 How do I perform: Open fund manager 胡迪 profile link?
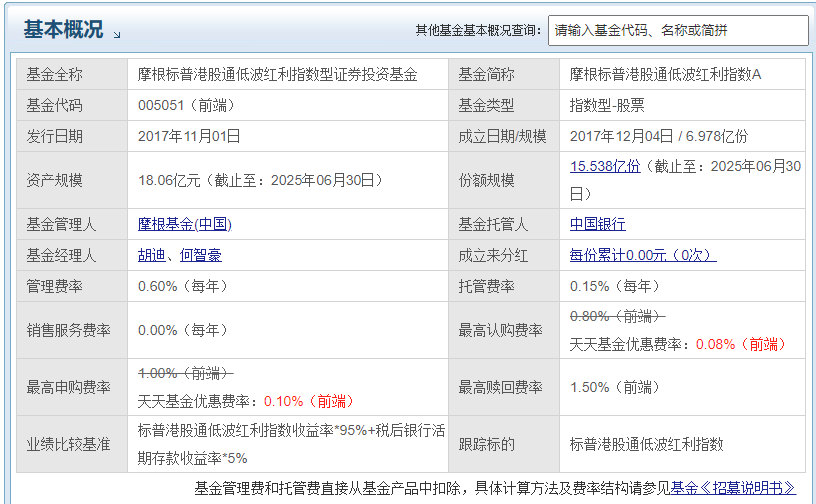click(x=151, y=255)
